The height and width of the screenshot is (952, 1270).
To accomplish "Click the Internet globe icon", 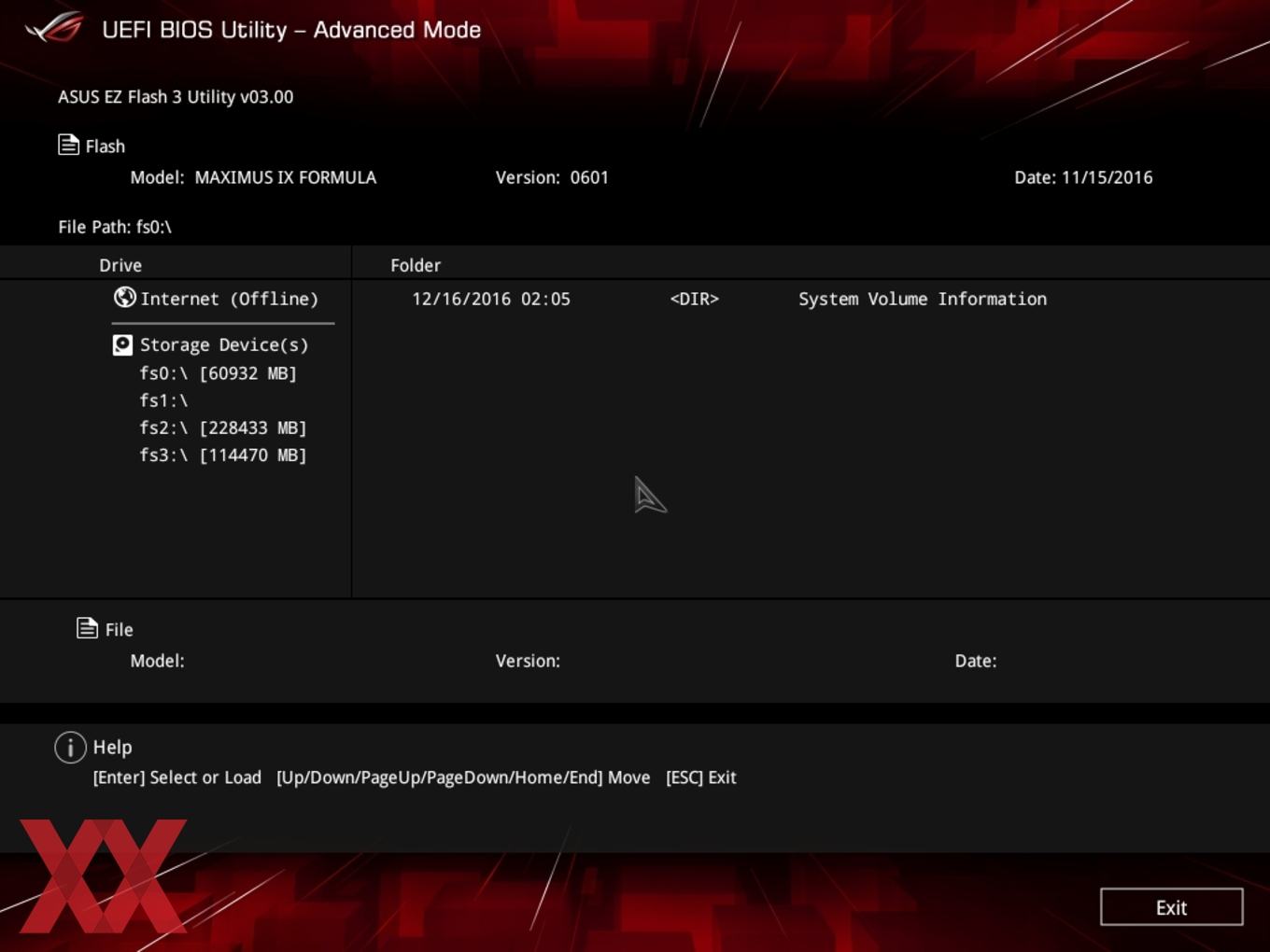I will [x=124, y=297].
